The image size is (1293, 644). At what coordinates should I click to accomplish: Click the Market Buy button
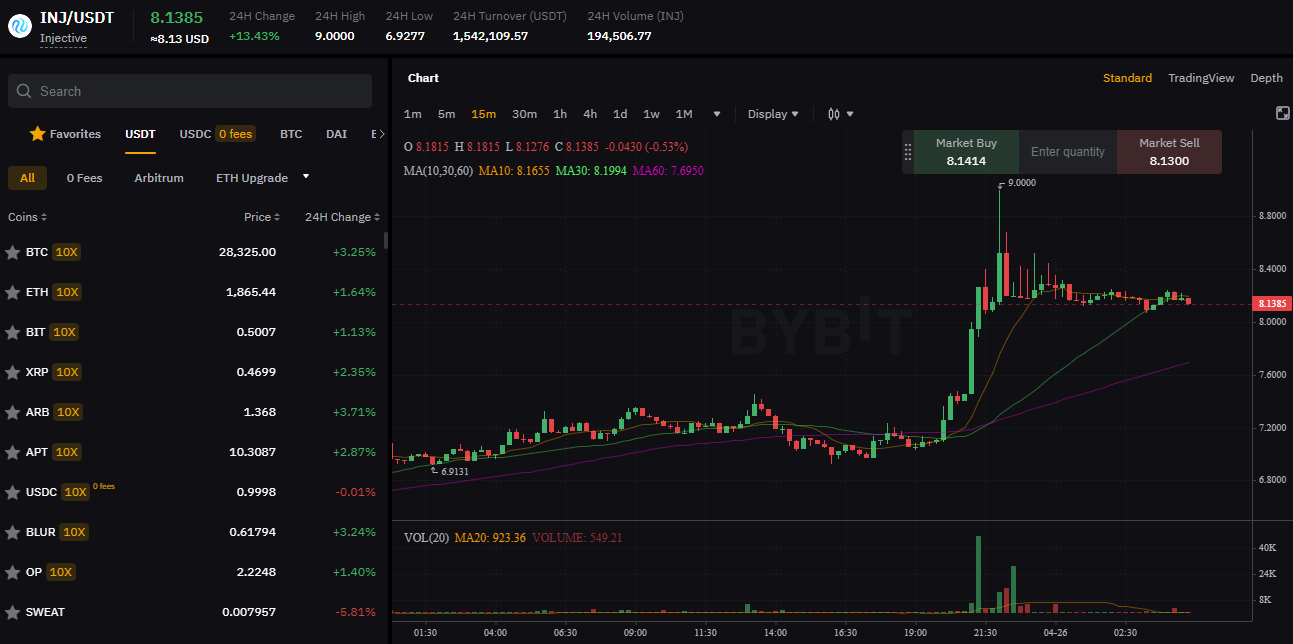(966, 152)
